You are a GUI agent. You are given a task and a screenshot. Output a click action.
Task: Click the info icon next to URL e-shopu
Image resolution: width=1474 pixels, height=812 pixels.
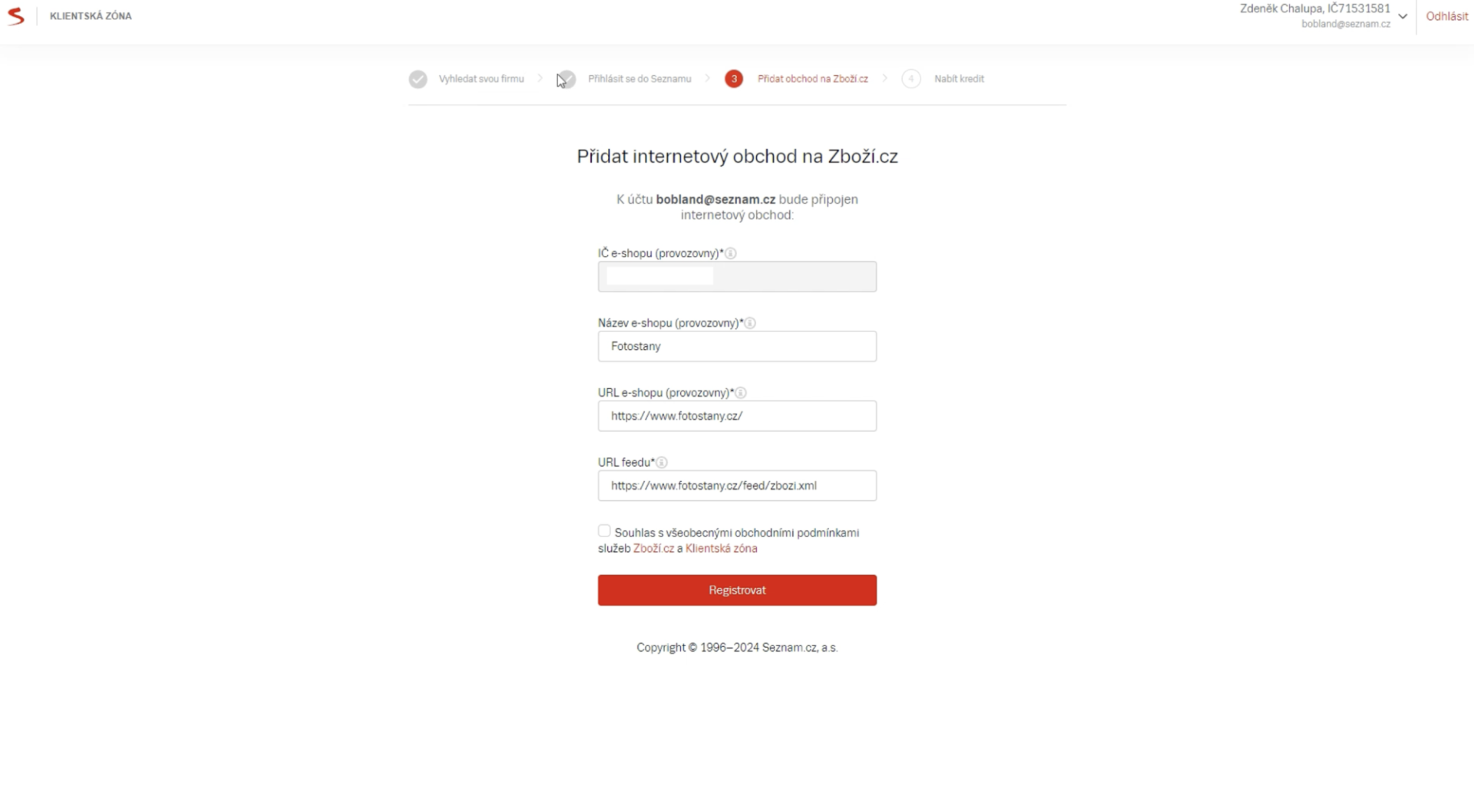point(741,393)
